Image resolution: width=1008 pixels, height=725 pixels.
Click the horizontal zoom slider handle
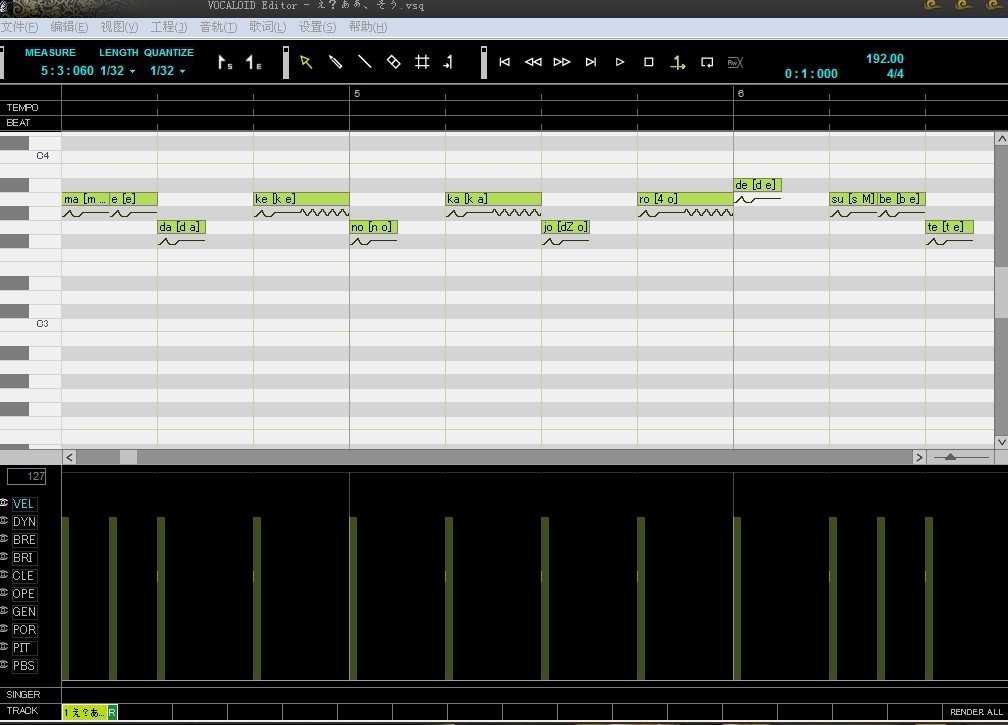click(x=950, y=457)
